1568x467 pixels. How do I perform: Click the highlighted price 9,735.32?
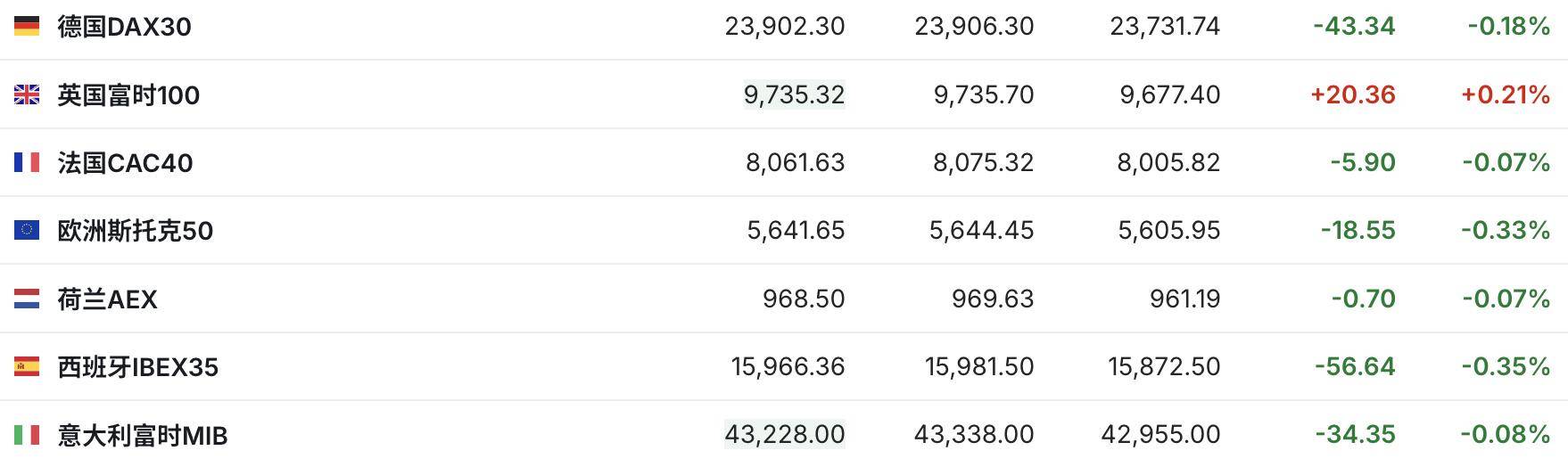click(794, 94)
